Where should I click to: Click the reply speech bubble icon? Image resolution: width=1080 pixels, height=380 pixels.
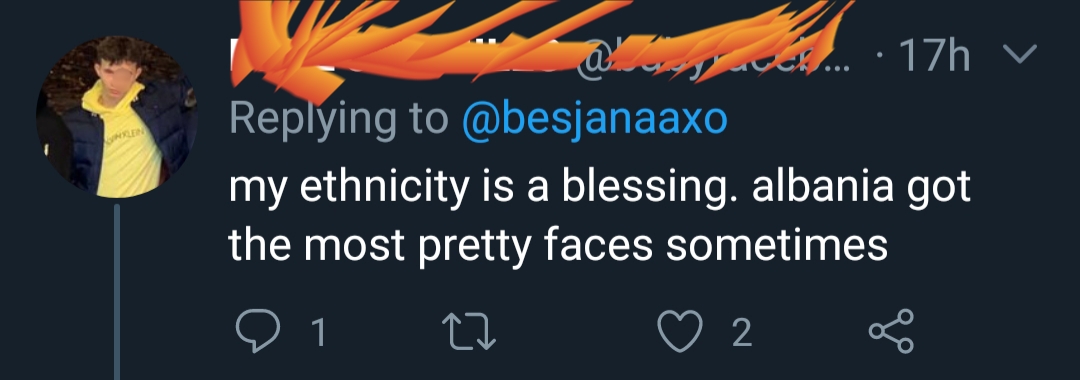[258, 332]
